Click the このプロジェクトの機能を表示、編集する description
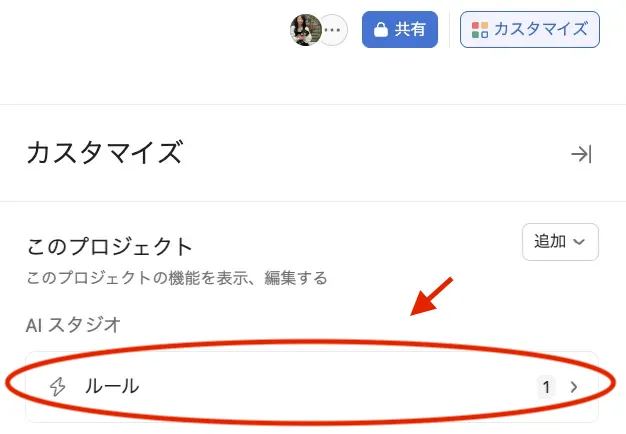 [x=177, y=277]
